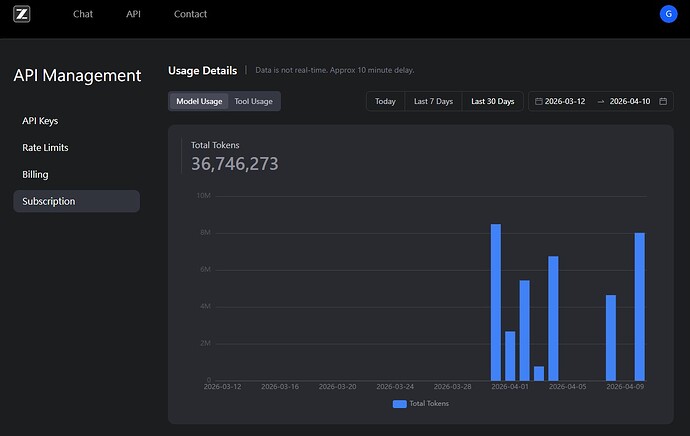Image resolution: width=690 pixels, height=436 pixels.
Task: Select Last 7 Days range
Action: point(433,101)
